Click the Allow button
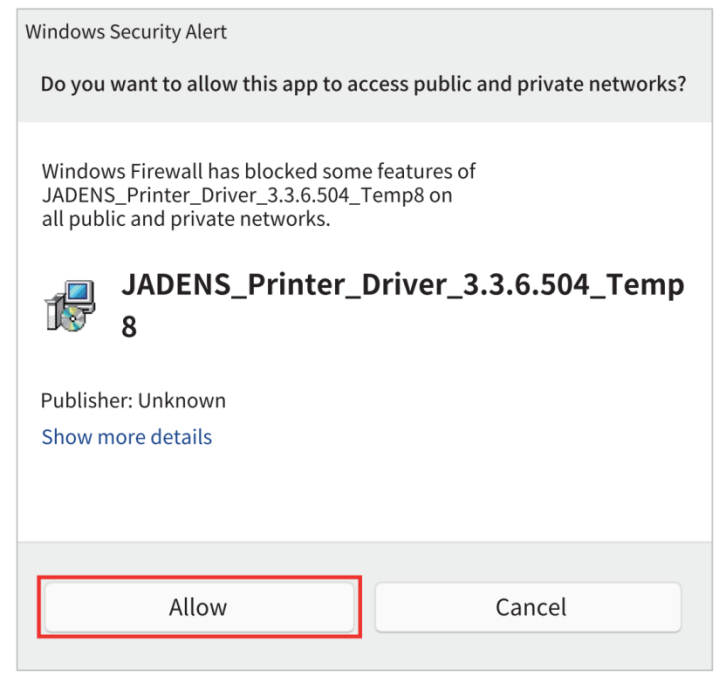 point(199,607)
